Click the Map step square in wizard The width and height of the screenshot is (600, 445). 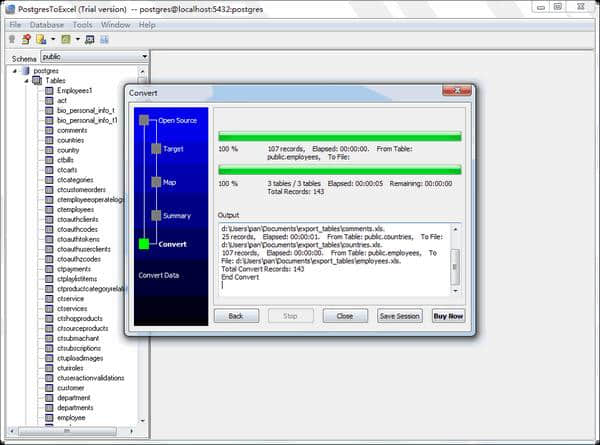click(x=155, y=182)
